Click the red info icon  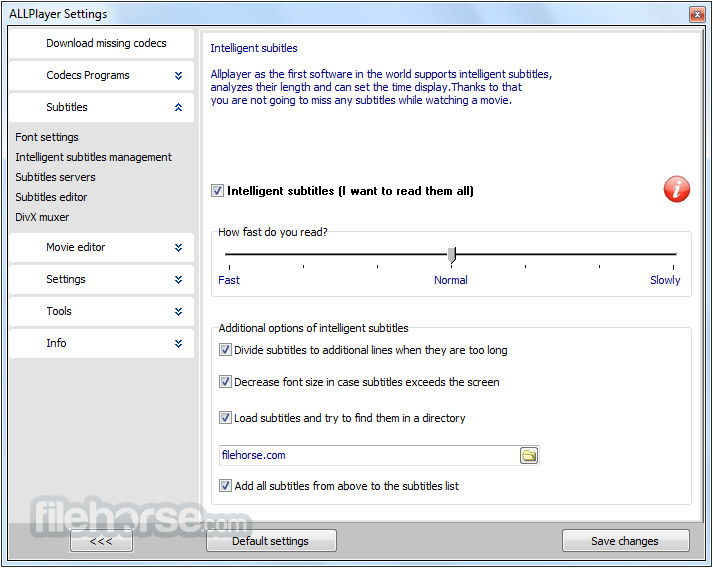(x=676, y=189)
